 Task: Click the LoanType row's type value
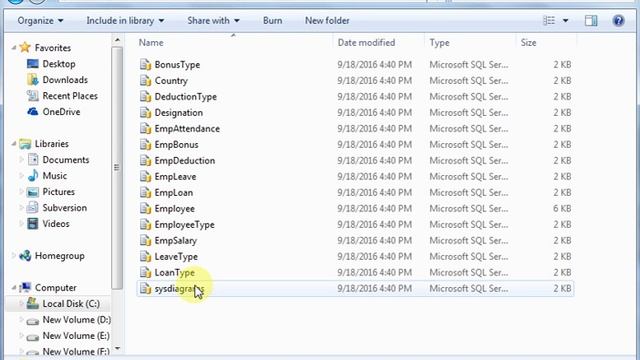[469, 272]
